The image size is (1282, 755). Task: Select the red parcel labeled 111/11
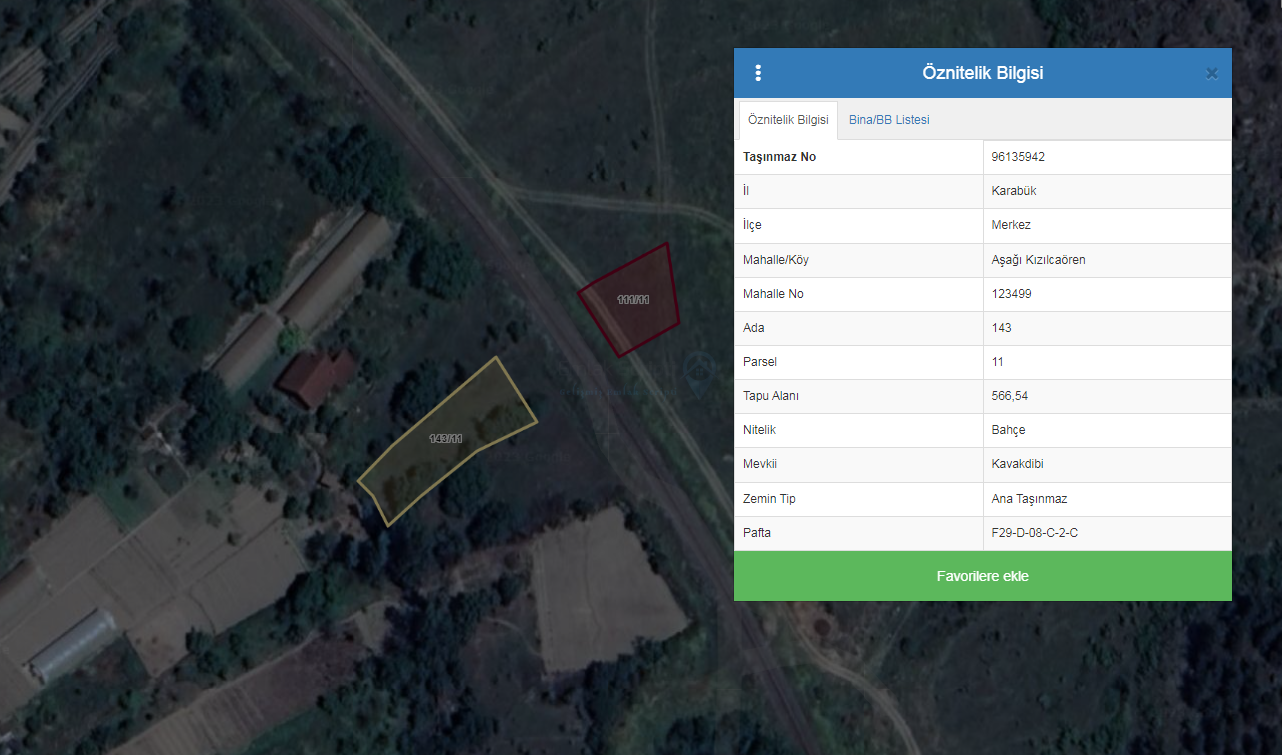tap(633, 299)
